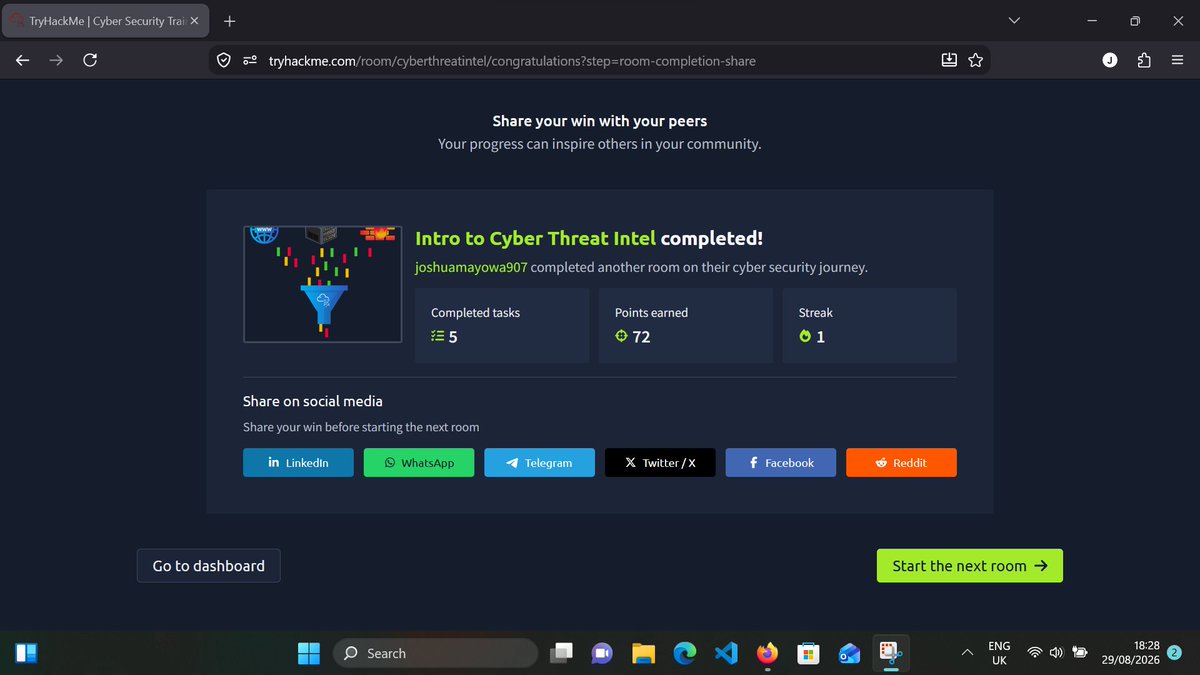The width and height of the screenshot is (1200, 675).
Task: Click the heading Share your win with your peers
Action: pyautogui.click(x=600, y=121)
